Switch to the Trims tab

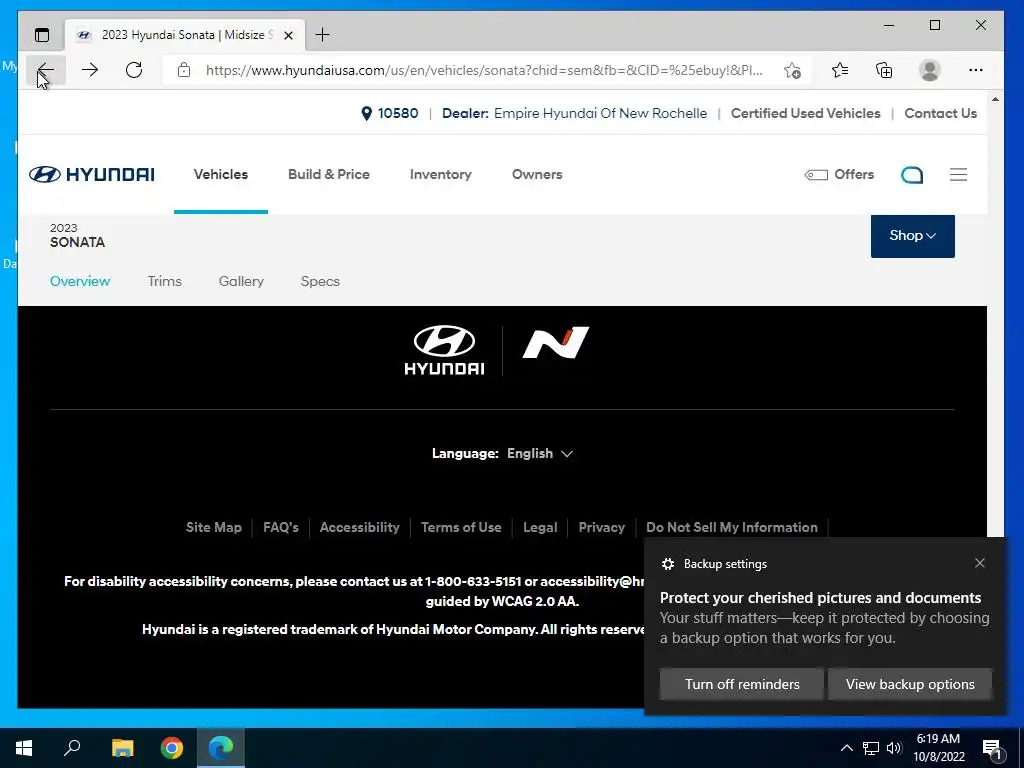tap(165, 281)
